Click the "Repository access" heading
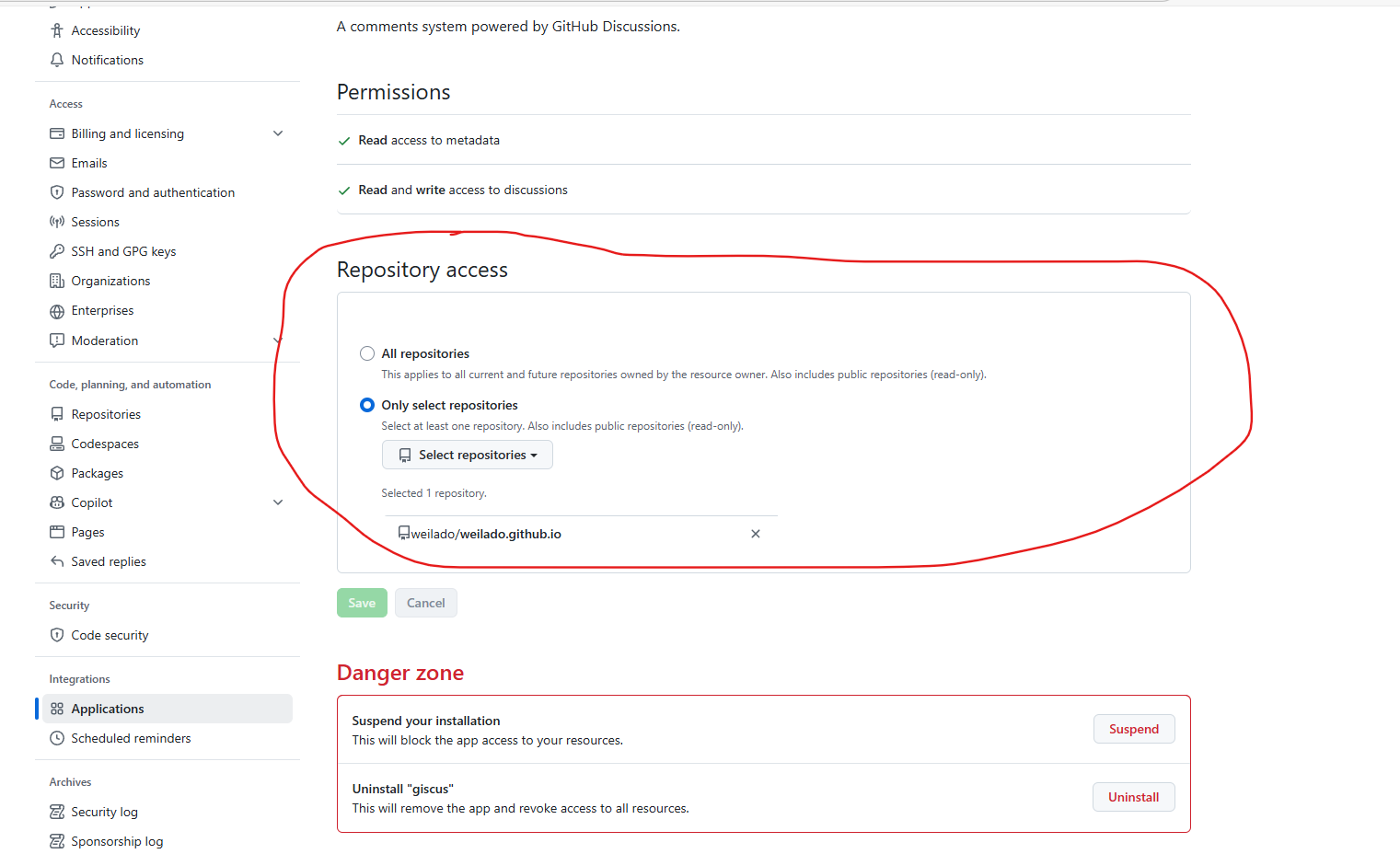 click(x=422, y=270)
